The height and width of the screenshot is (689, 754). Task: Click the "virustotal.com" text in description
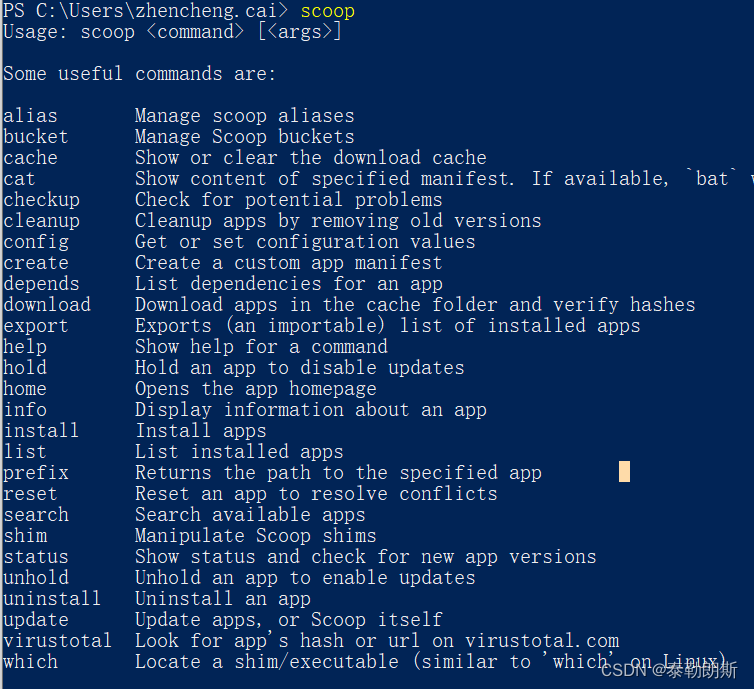542,641
